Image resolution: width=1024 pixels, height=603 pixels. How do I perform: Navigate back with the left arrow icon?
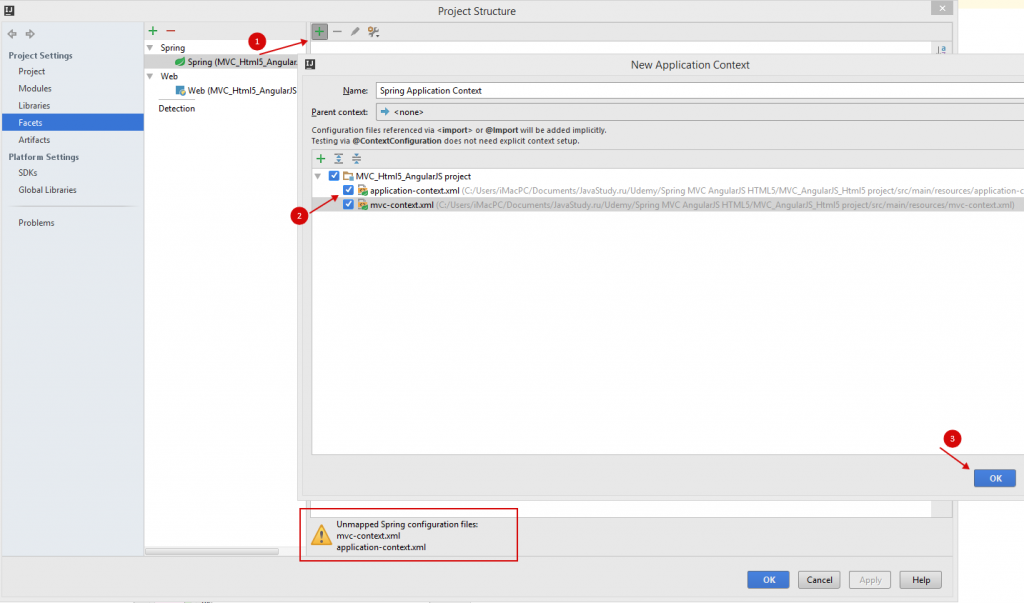coord(12,34)
